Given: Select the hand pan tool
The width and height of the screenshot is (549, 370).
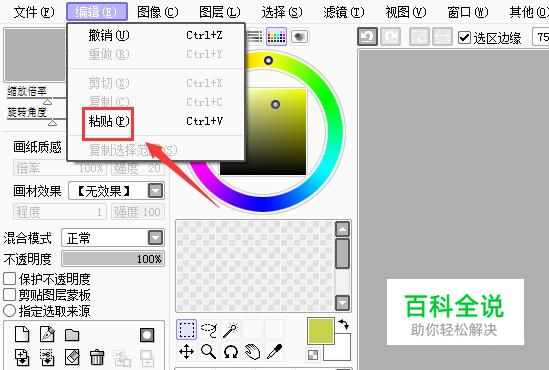Looking at the screenshot, I should (252, 351).
